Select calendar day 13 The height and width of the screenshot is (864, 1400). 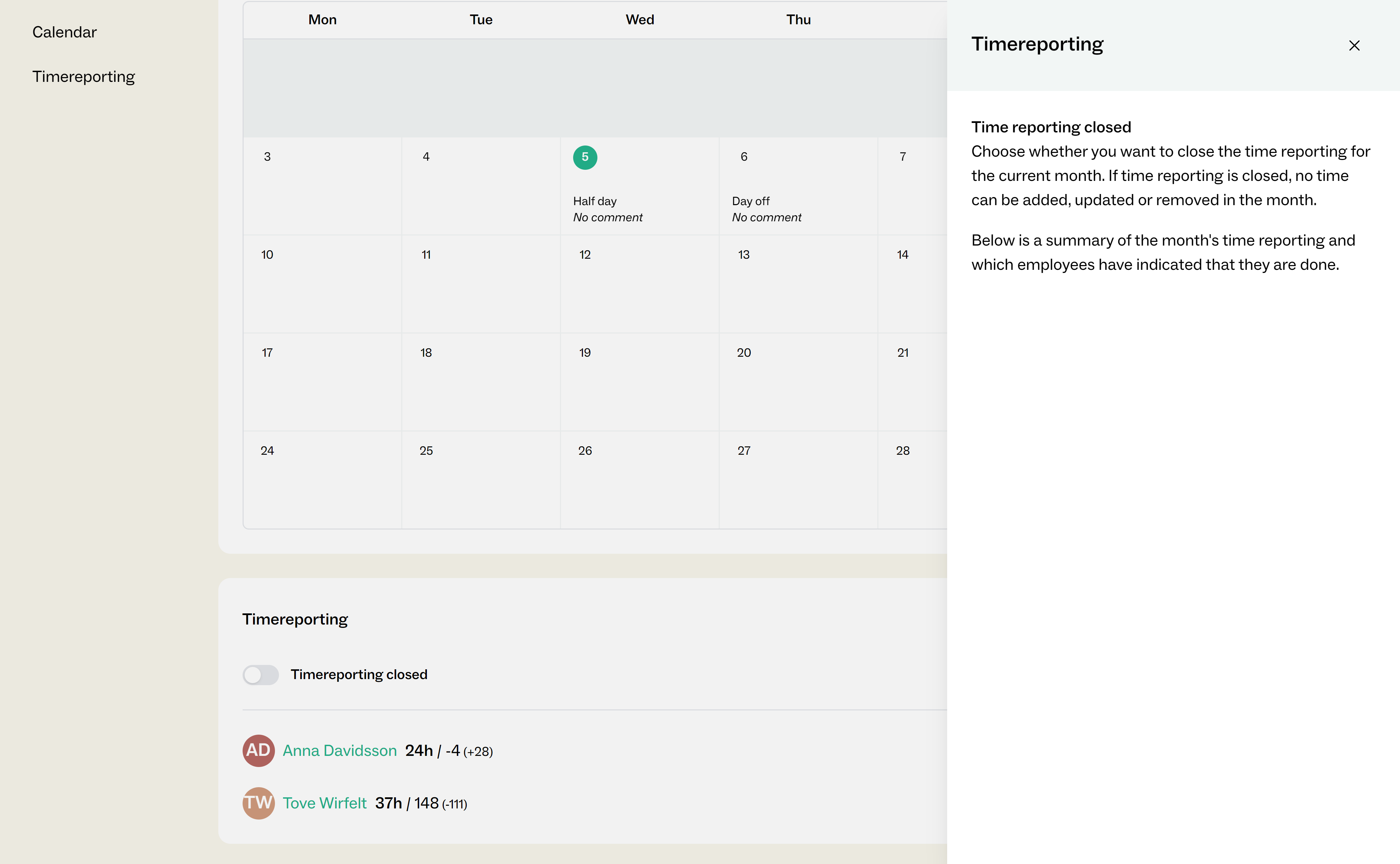tap(744, 255)
